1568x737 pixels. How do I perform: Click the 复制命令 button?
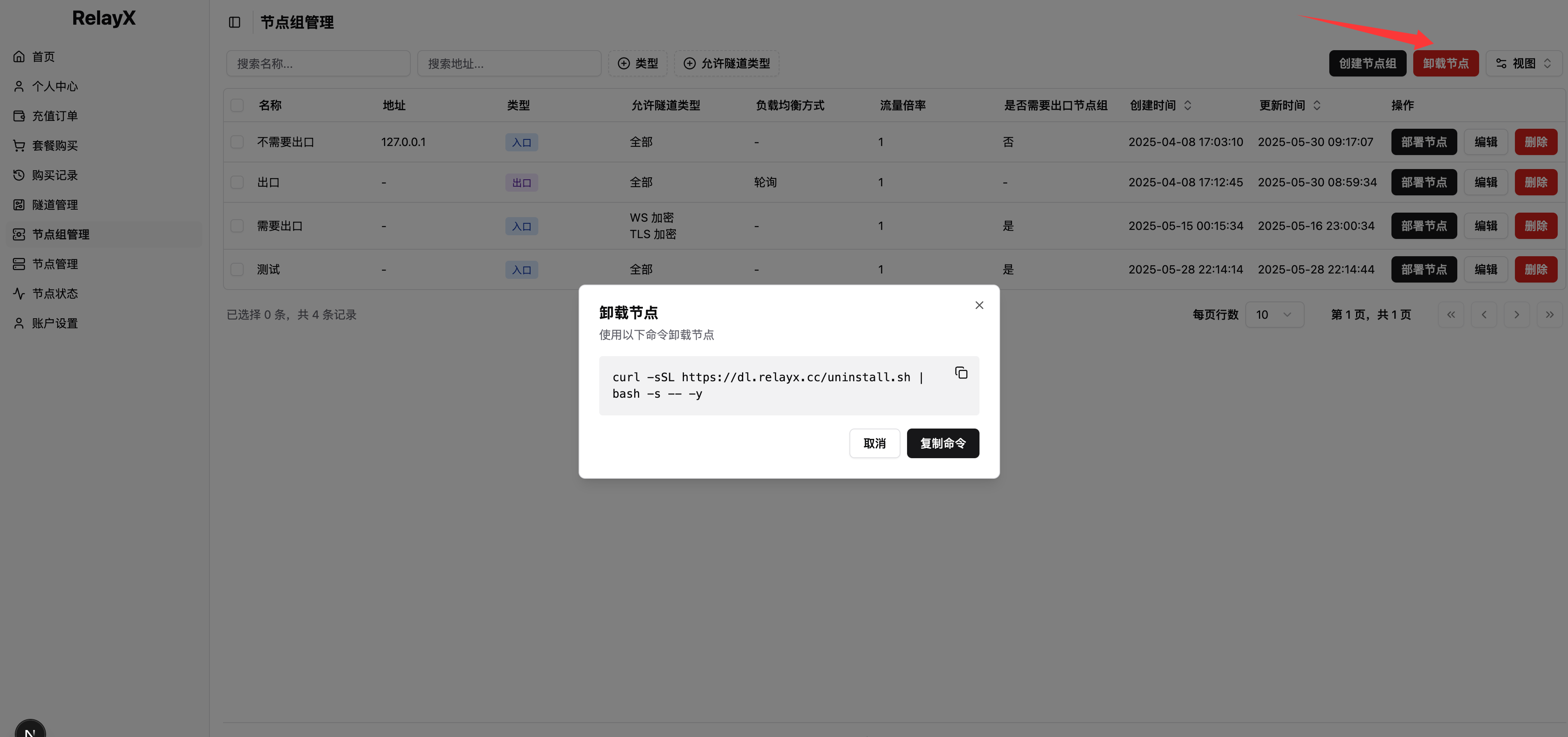tap(942, 443)
